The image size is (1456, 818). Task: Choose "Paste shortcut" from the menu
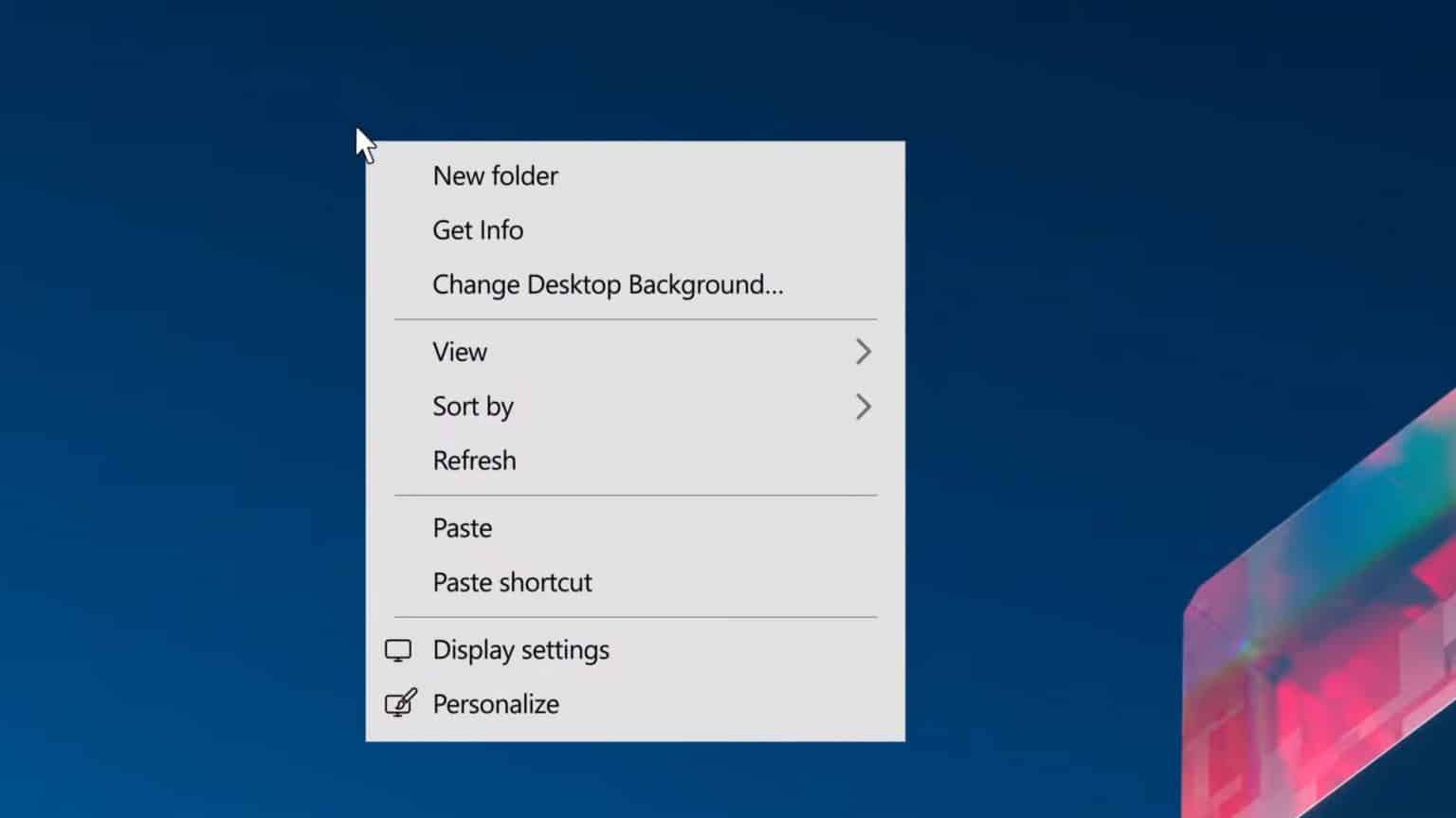coord(512,582)
